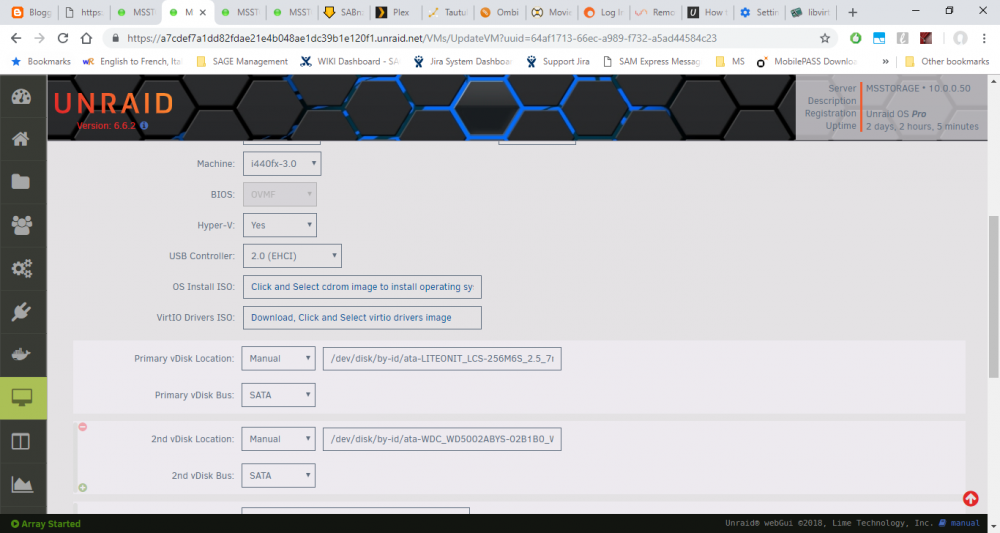The width and height of the screenshot is (1000, 533).
Task: Open the VMs monitor sidebar icon
Action: [x=23, y=398]
